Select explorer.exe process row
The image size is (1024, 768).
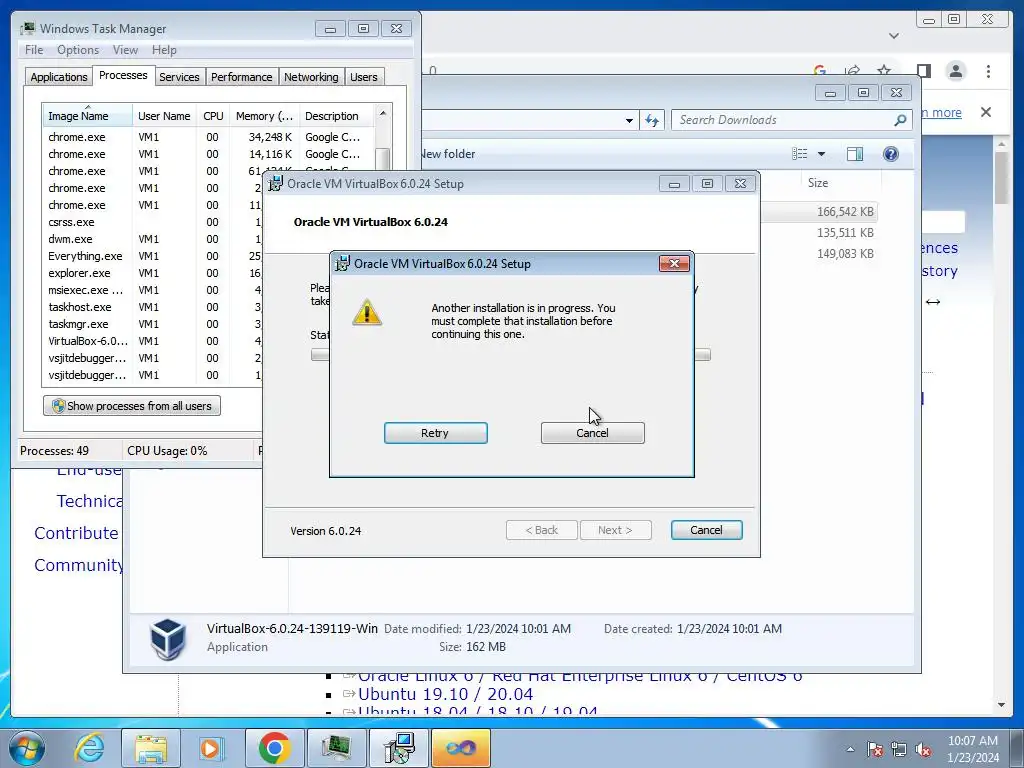pos(152,273)
